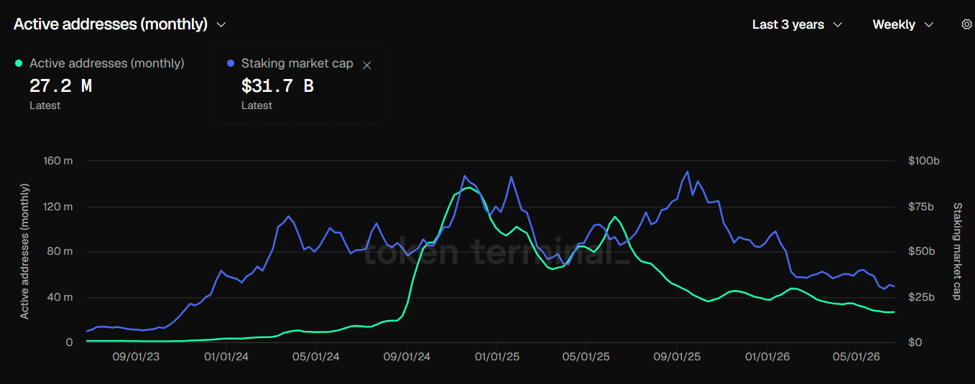Click the blue Staking market cap legend dot
The image size is (975, 384).
tap(231, 63)
